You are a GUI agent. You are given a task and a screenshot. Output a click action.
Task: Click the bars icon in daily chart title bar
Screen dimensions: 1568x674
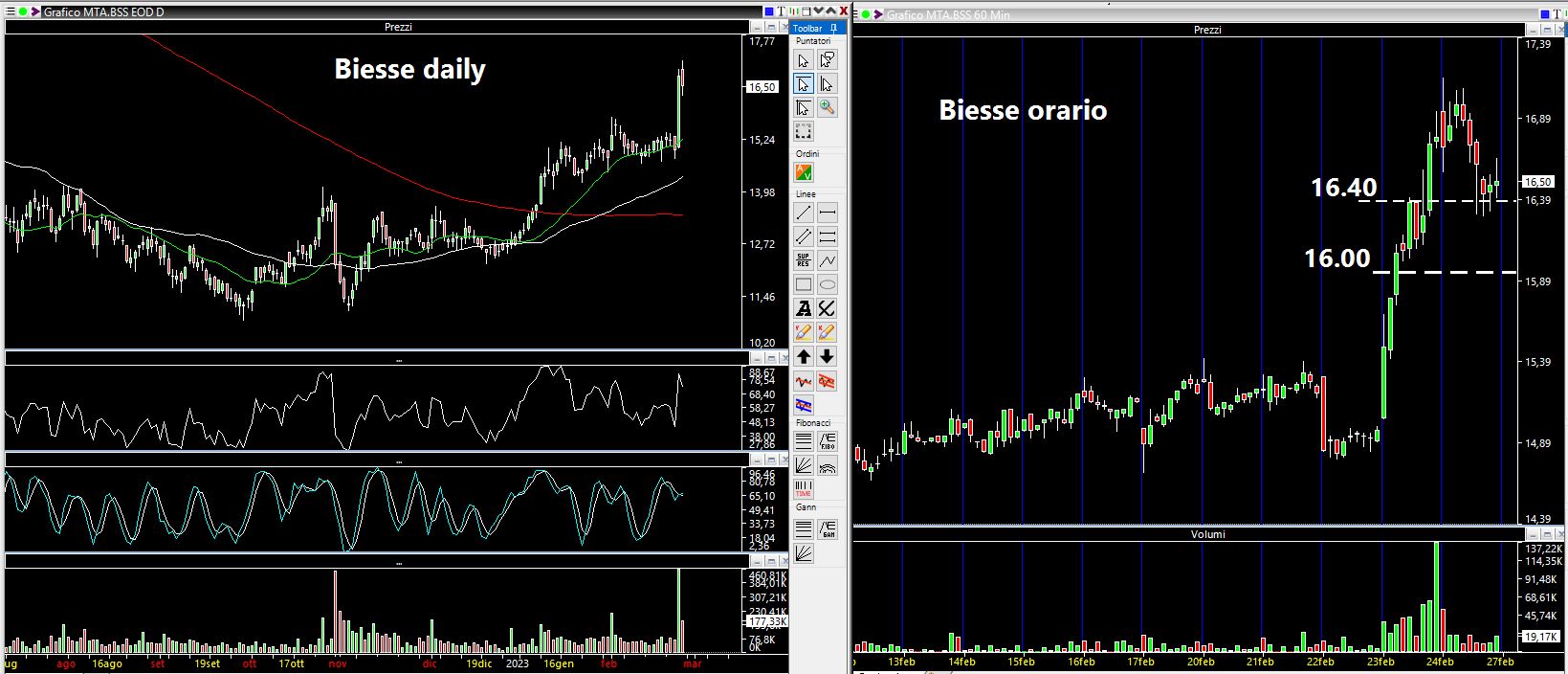pyautogui.click(x=793, y=11)
